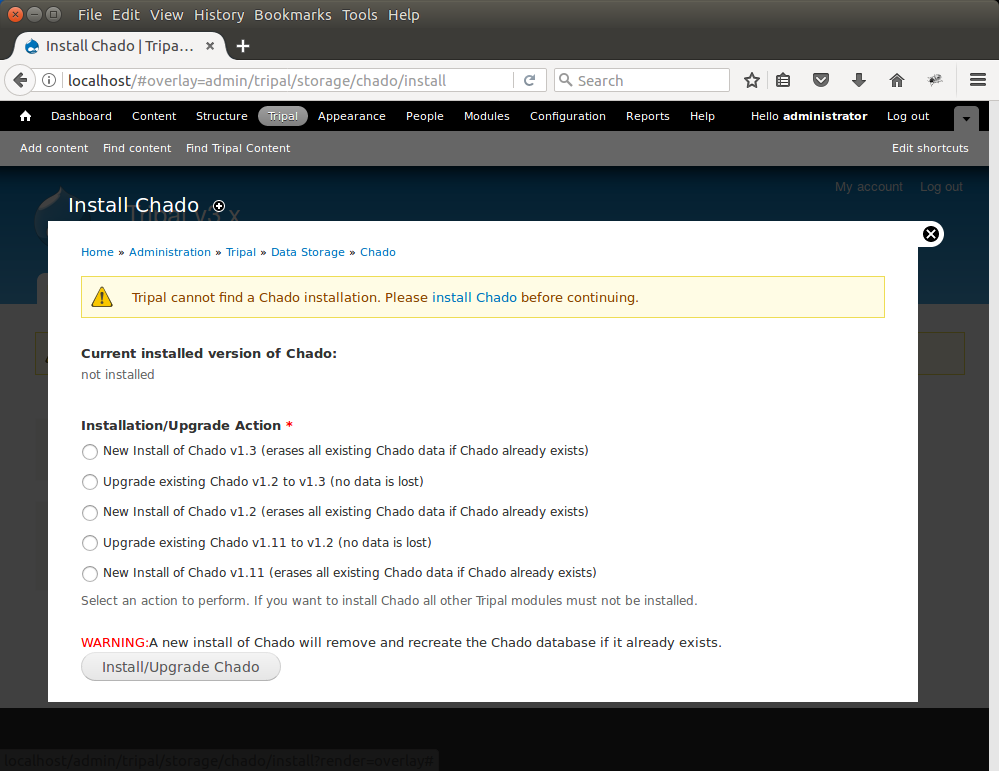
Task: Open the show bookmarks list icon
Action: pyautogui.click(x=784, y=81)
